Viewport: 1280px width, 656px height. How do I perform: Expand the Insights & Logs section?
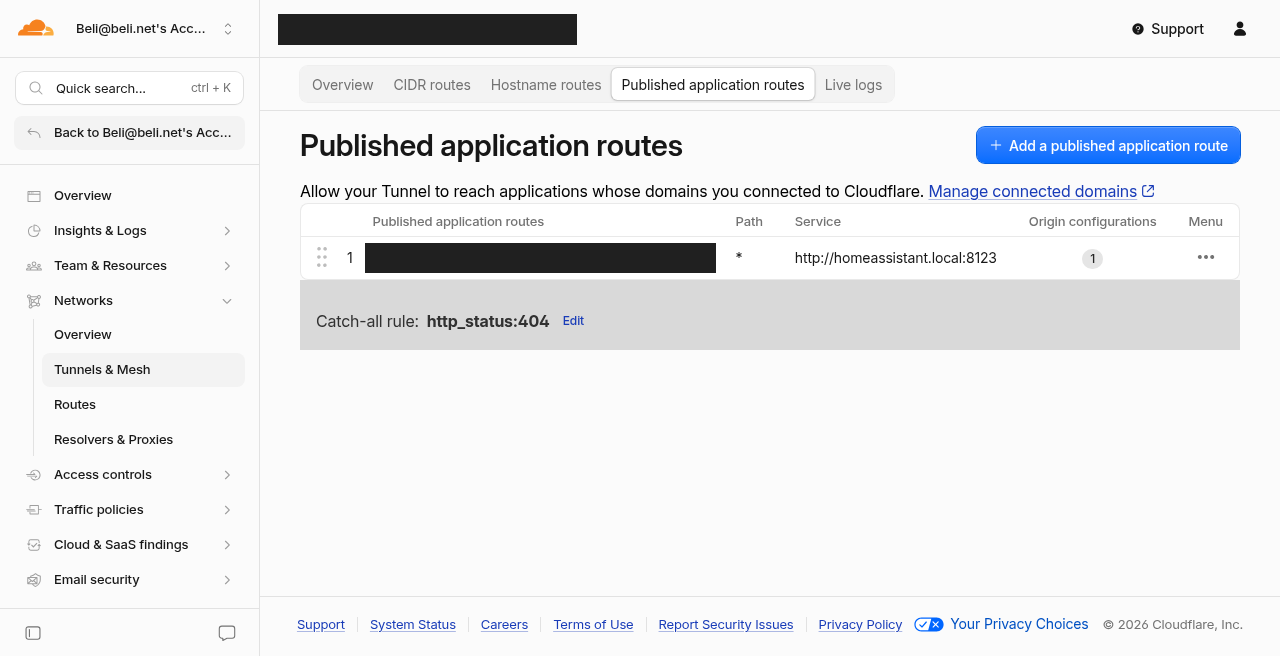(x=227, y=231)
